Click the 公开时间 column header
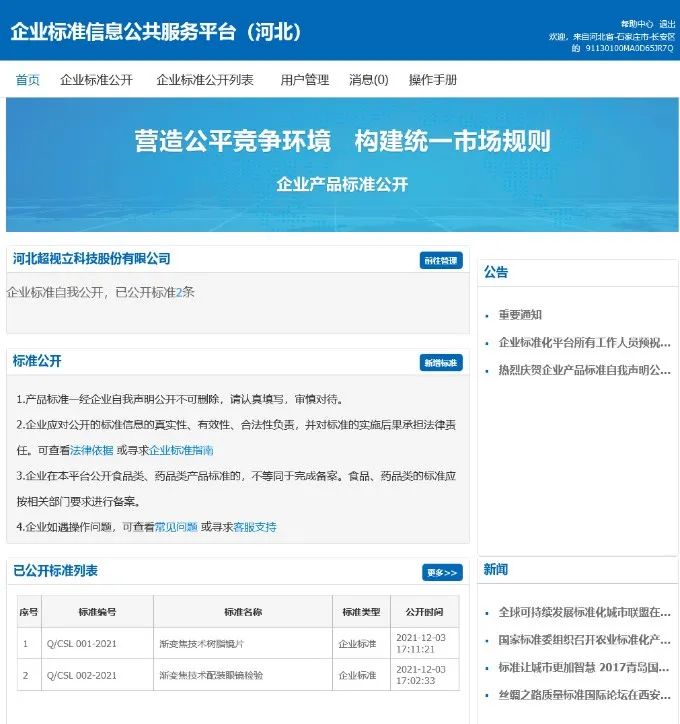680x724 pixels. (425, 612)
